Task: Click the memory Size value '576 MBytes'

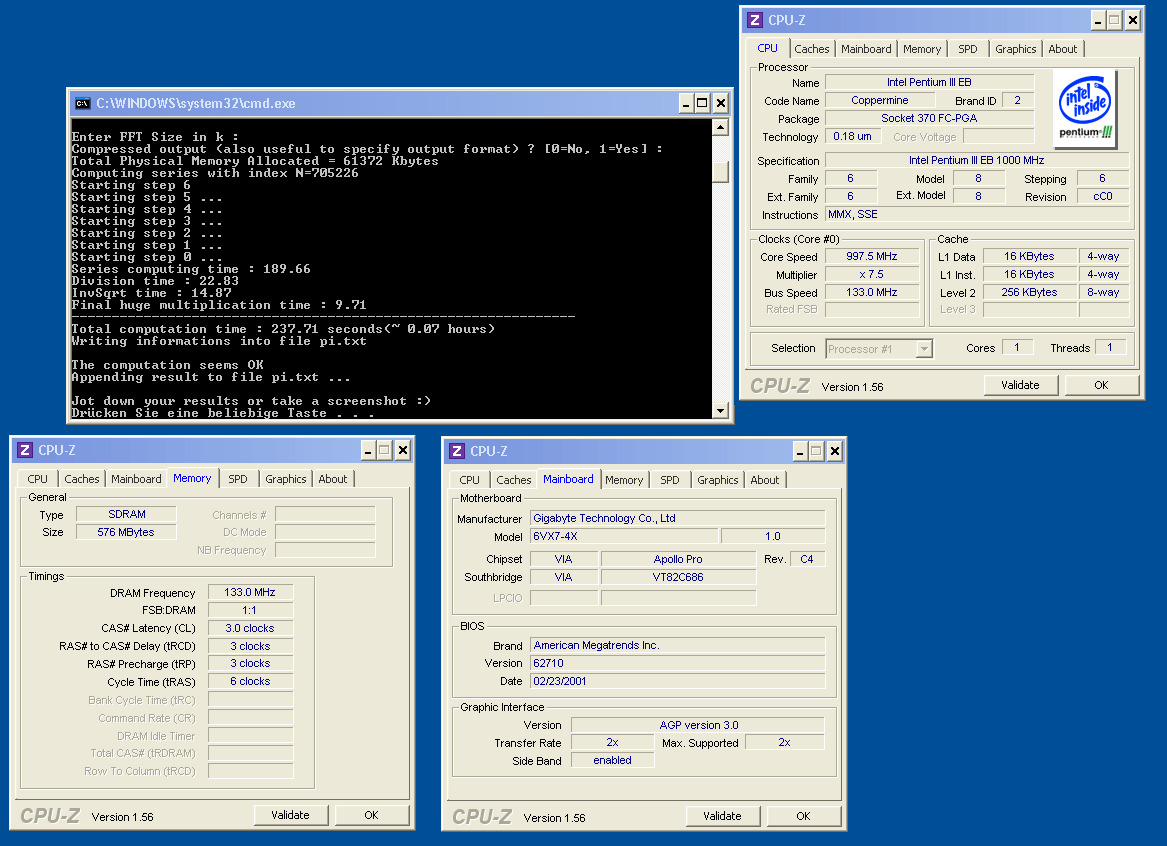Action: click(127, 532)
